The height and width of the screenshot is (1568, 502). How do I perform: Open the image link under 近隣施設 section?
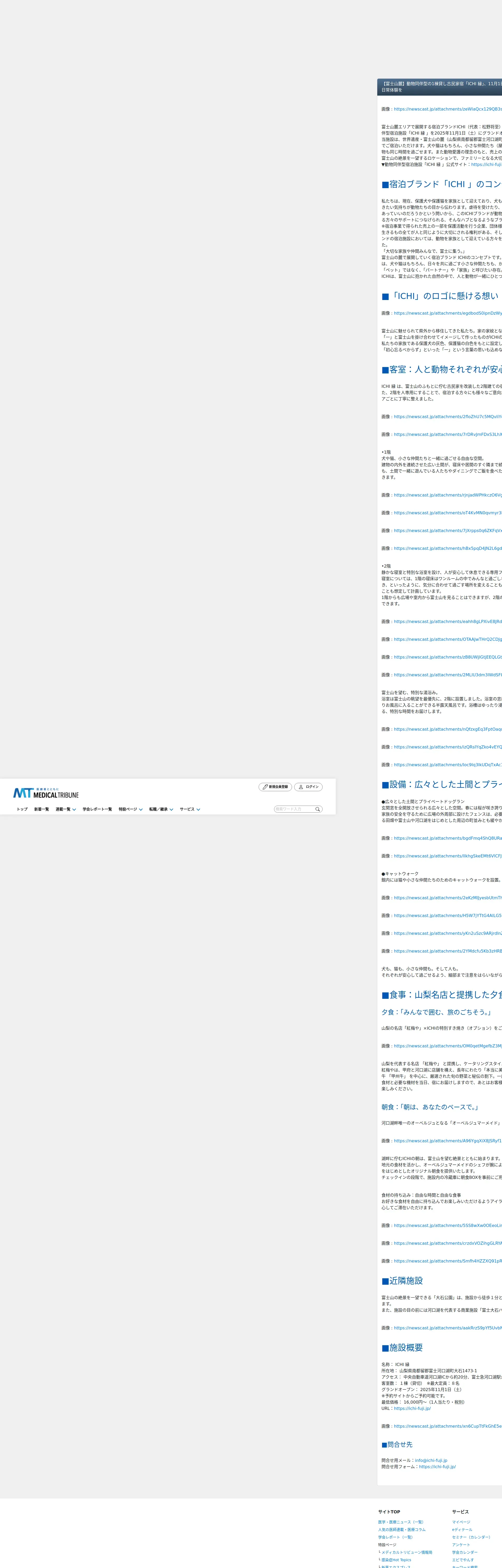coord(448,1328)
